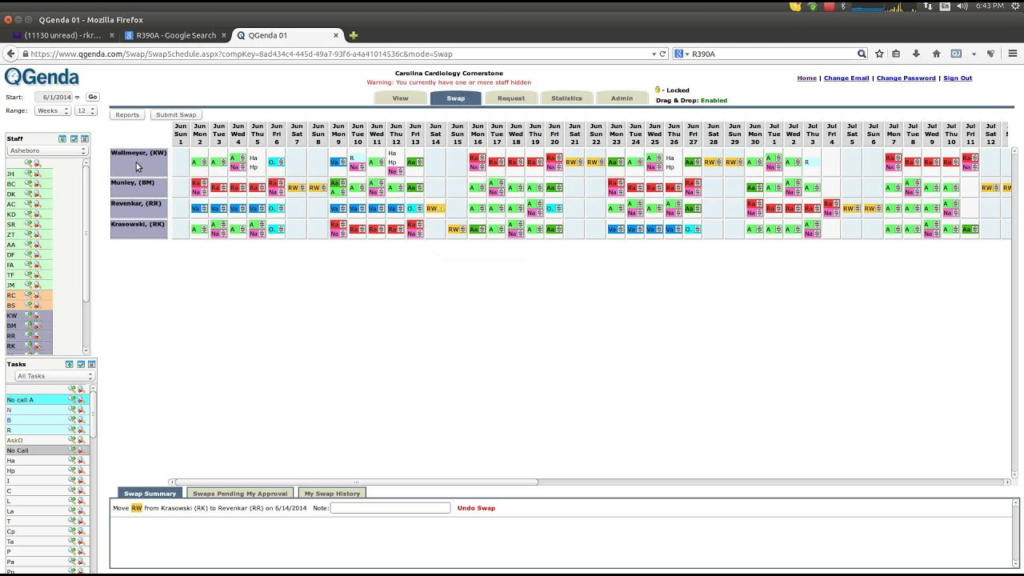Toggle check-all icon in Staff header
This screenshot has width=1024, height=576.
coord(74,138)
